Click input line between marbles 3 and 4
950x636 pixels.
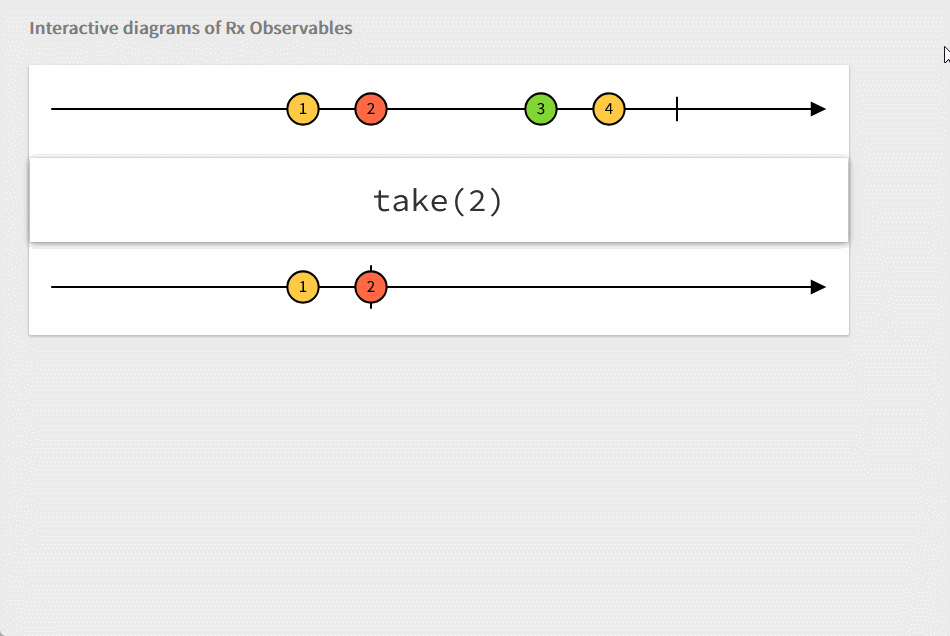coord(575,109)
